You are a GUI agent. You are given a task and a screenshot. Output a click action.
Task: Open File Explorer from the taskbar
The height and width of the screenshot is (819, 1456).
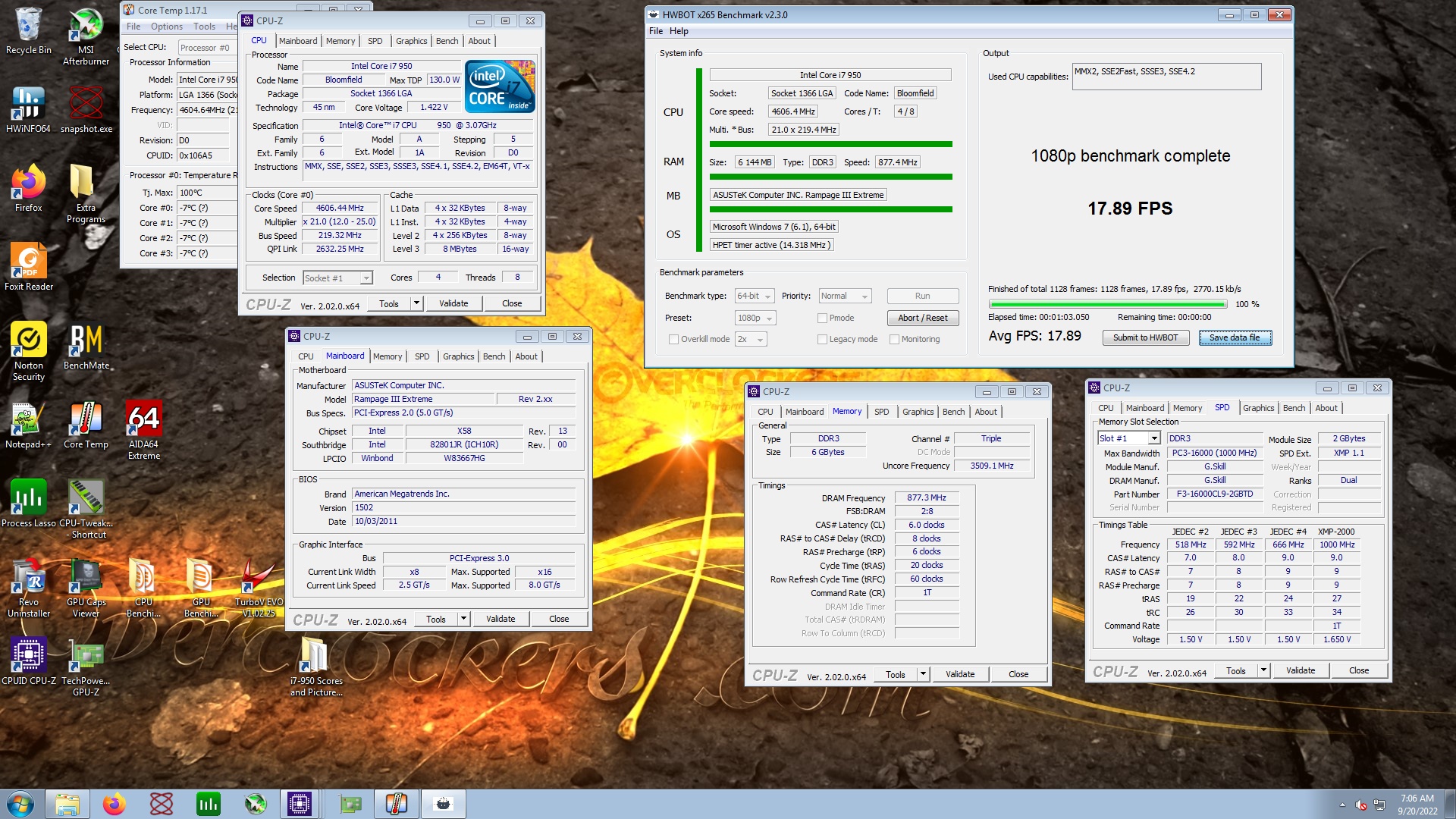(67, 804)
